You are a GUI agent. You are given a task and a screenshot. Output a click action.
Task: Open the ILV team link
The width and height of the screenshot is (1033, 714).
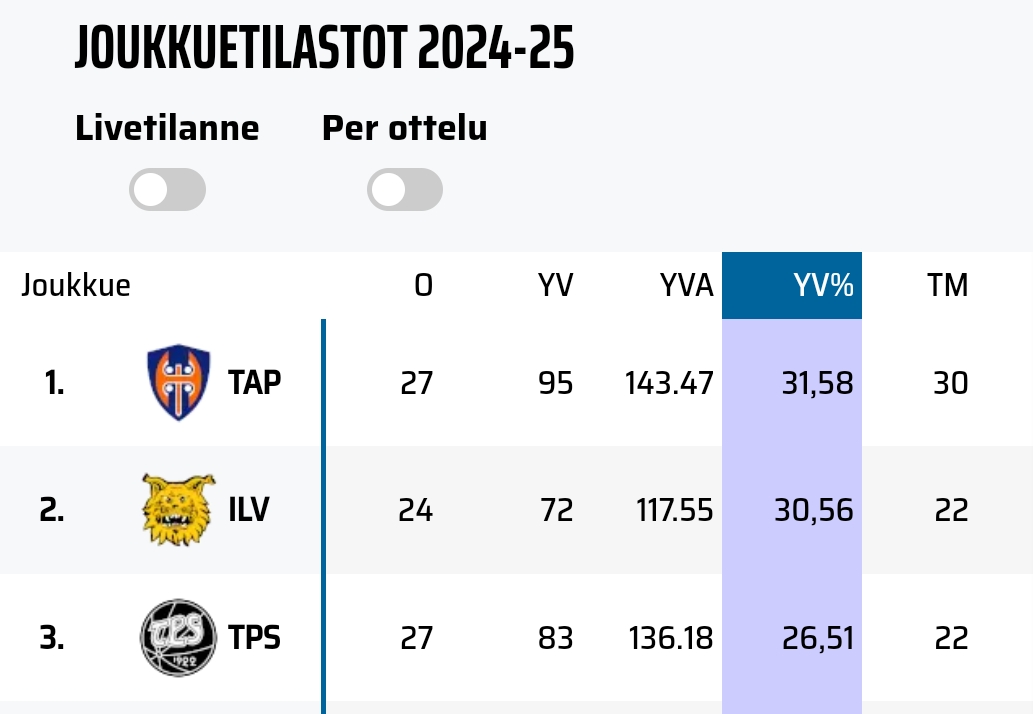pos(248,511)
